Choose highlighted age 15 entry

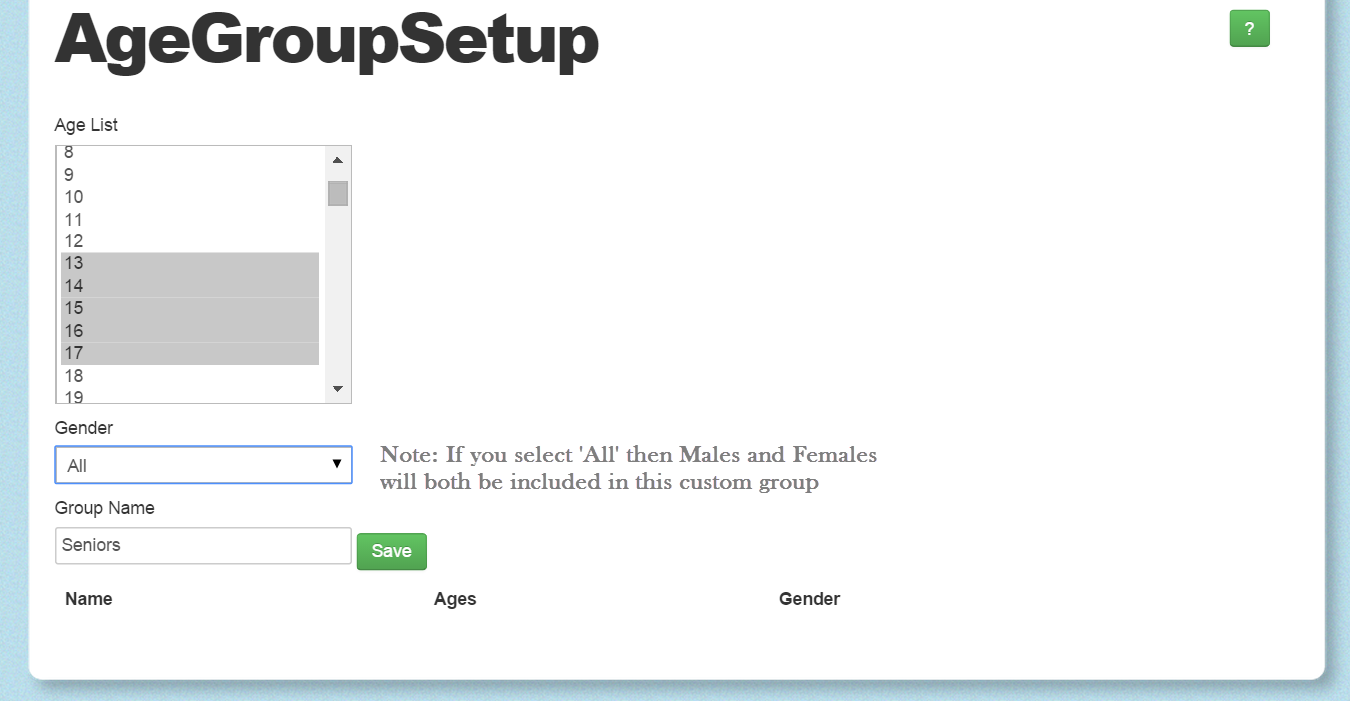coord(189,309)
